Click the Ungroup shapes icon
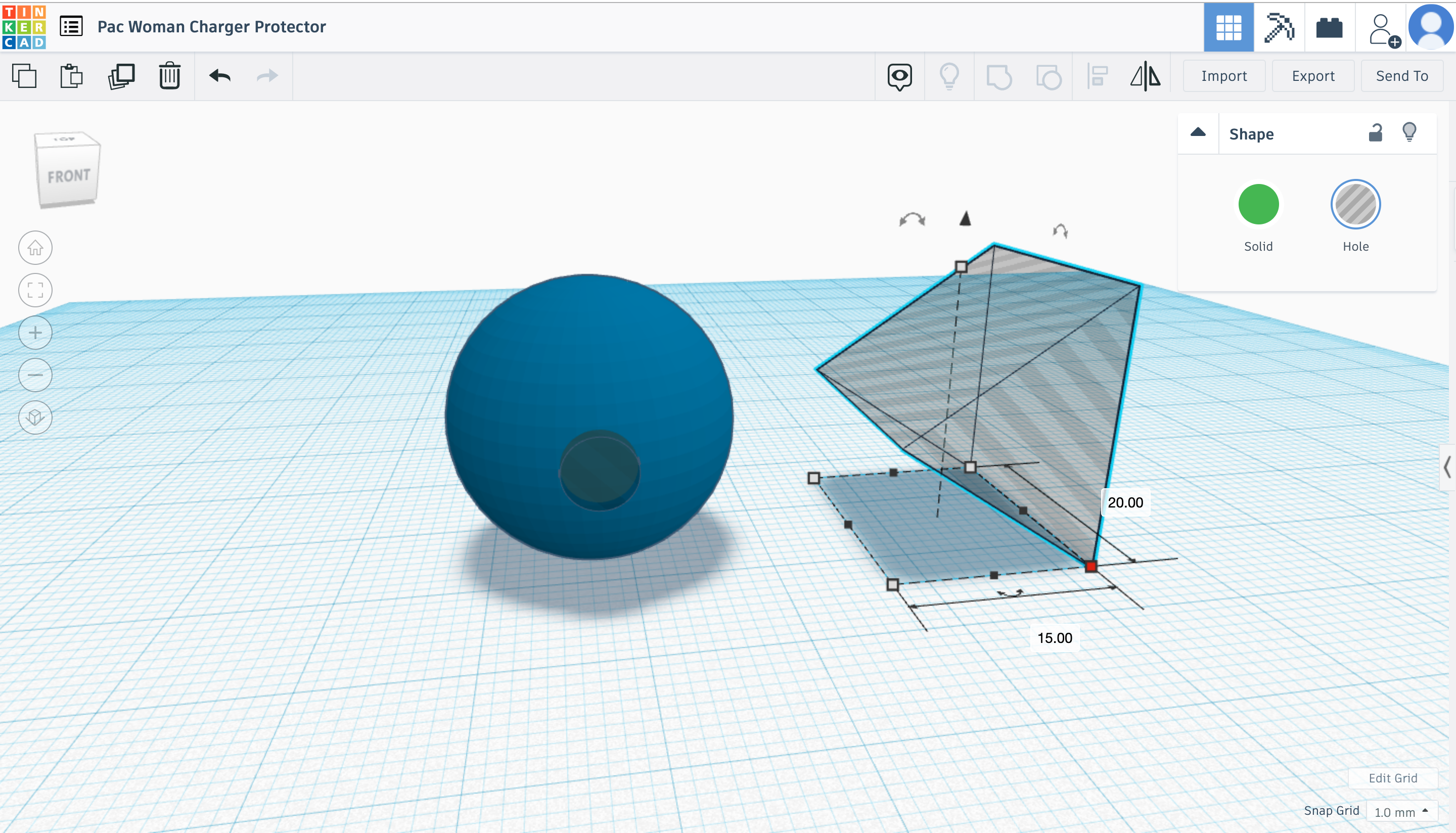 [1048, 77]
